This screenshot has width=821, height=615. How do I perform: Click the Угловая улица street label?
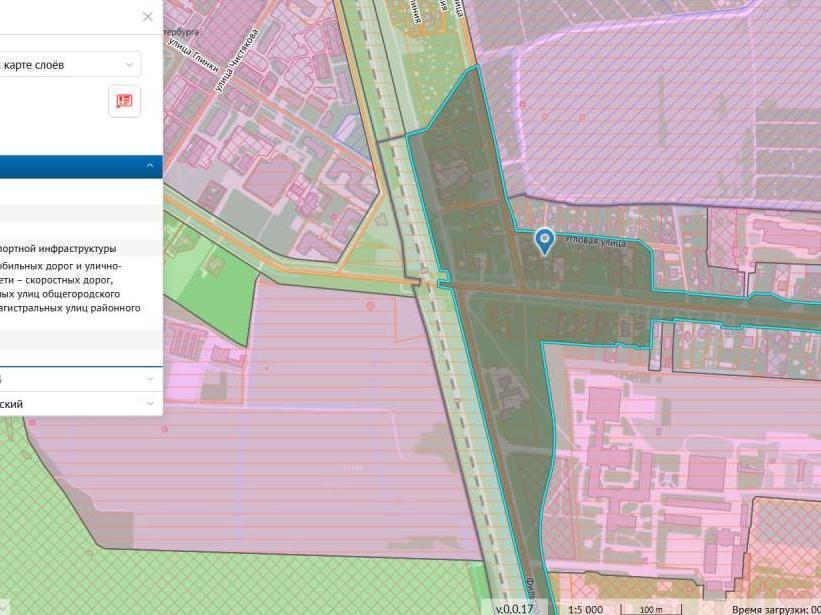click(x=594, y=241)
